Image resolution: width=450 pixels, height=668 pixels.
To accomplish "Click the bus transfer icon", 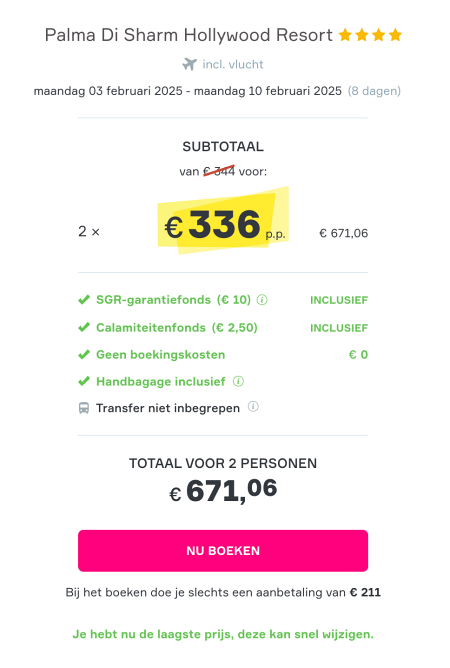I will tap(84, 408).
